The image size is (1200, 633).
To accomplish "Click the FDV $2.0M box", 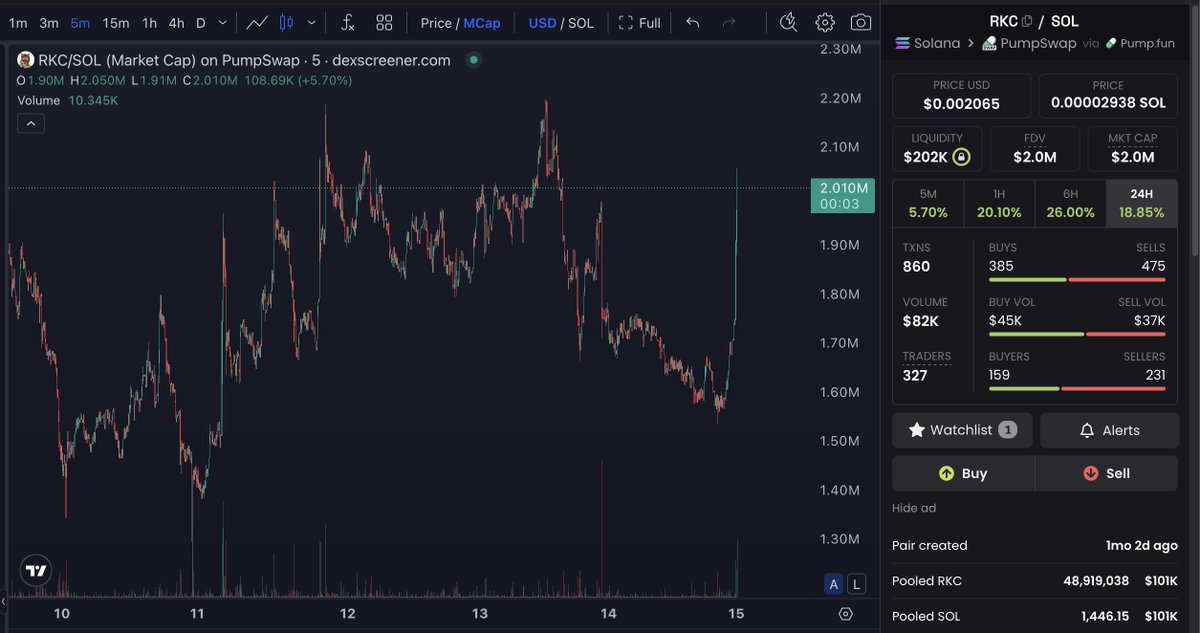I will click(1034, 148).
